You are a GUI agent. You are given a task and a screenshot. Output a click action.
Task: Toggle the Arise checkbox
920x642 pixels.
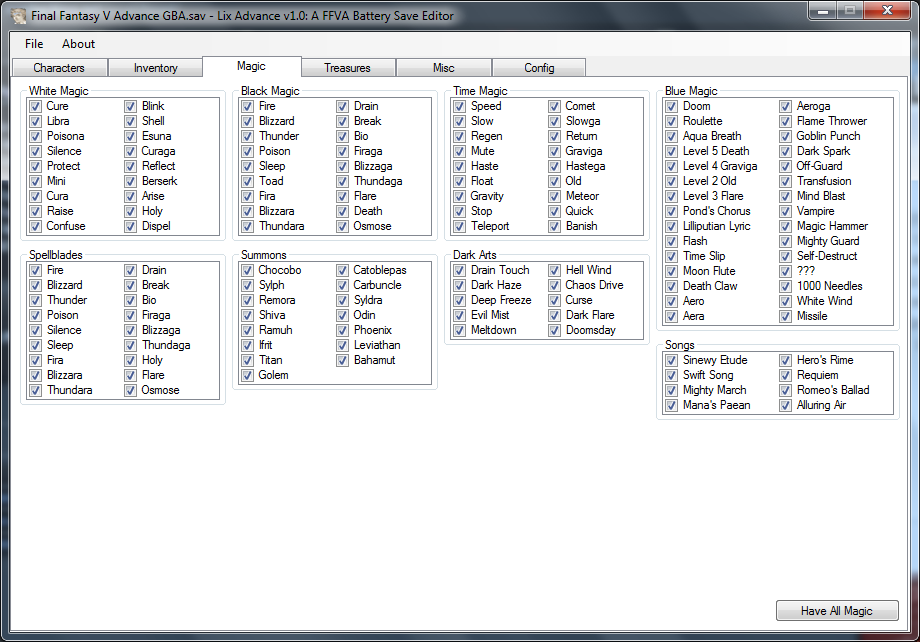click(x=130, y=196)
